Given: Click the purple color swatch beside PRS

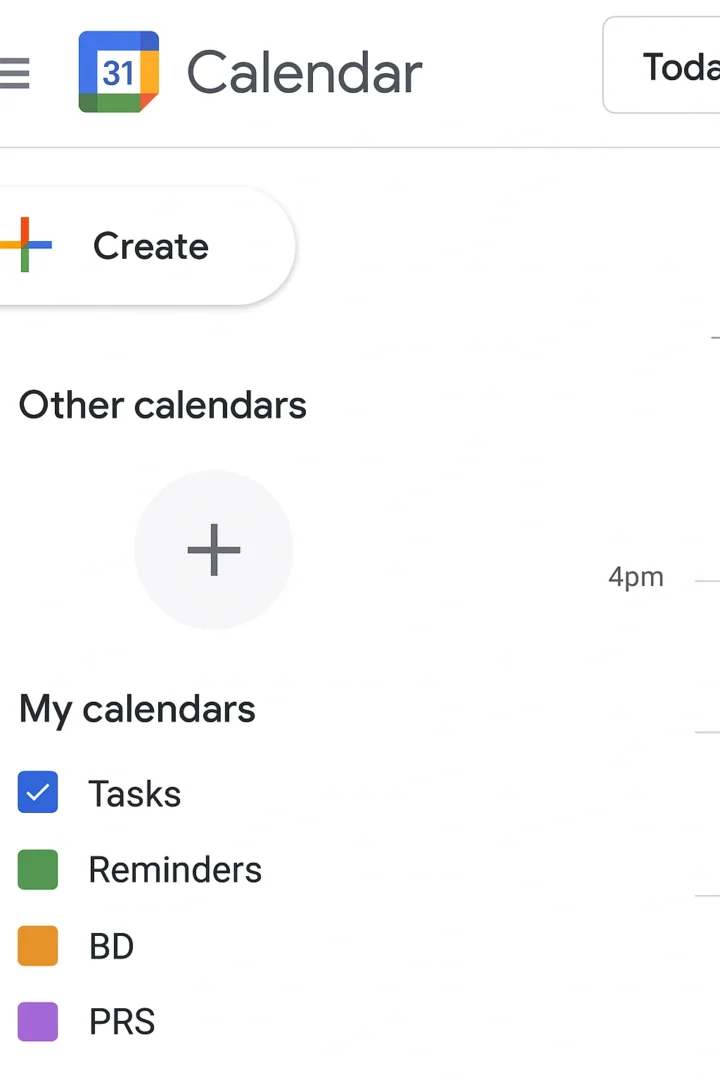Looking at the screenshot, I should 37,1021.
